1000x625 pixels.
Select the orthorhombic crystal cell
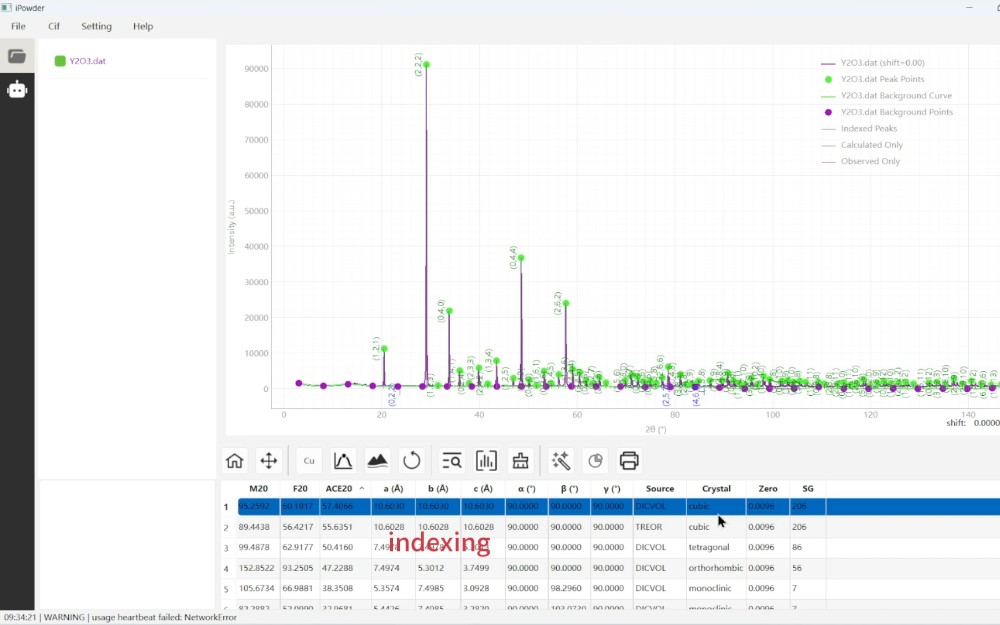click(x=716, y=568)
